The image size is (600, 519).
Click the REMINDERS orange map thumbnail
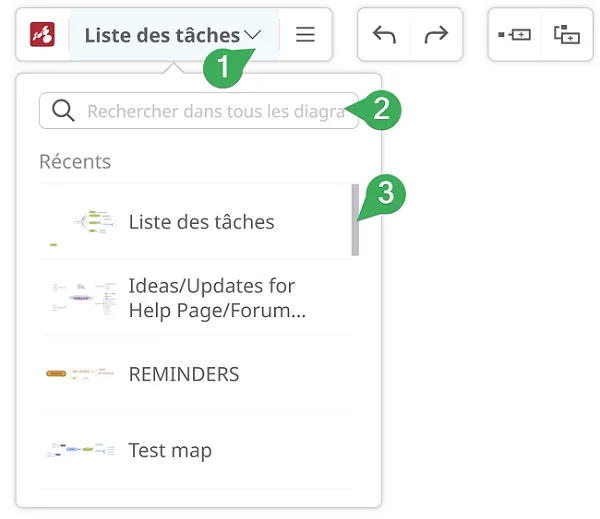pos(80,374)
